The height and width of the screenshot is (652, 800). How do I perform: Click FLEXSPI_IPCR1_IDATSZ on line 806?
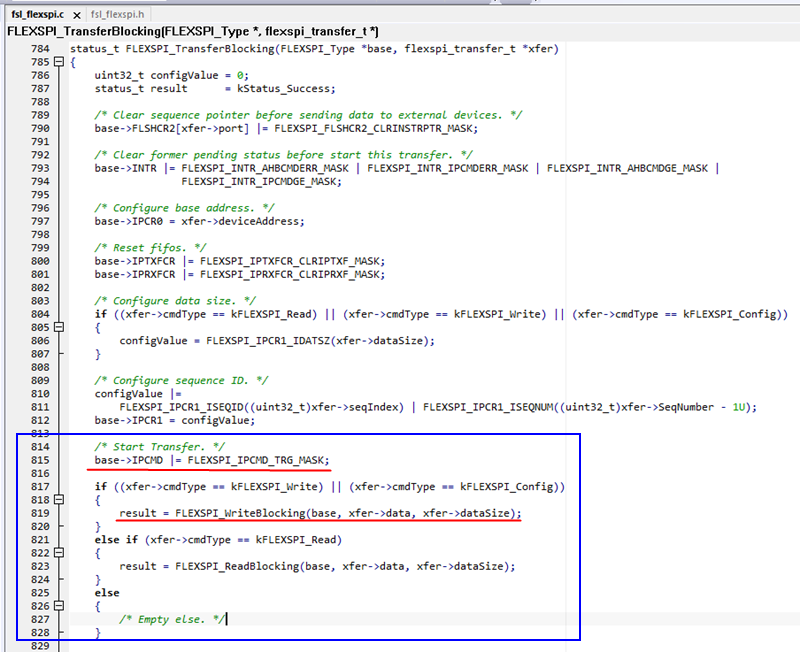point(267,341)
